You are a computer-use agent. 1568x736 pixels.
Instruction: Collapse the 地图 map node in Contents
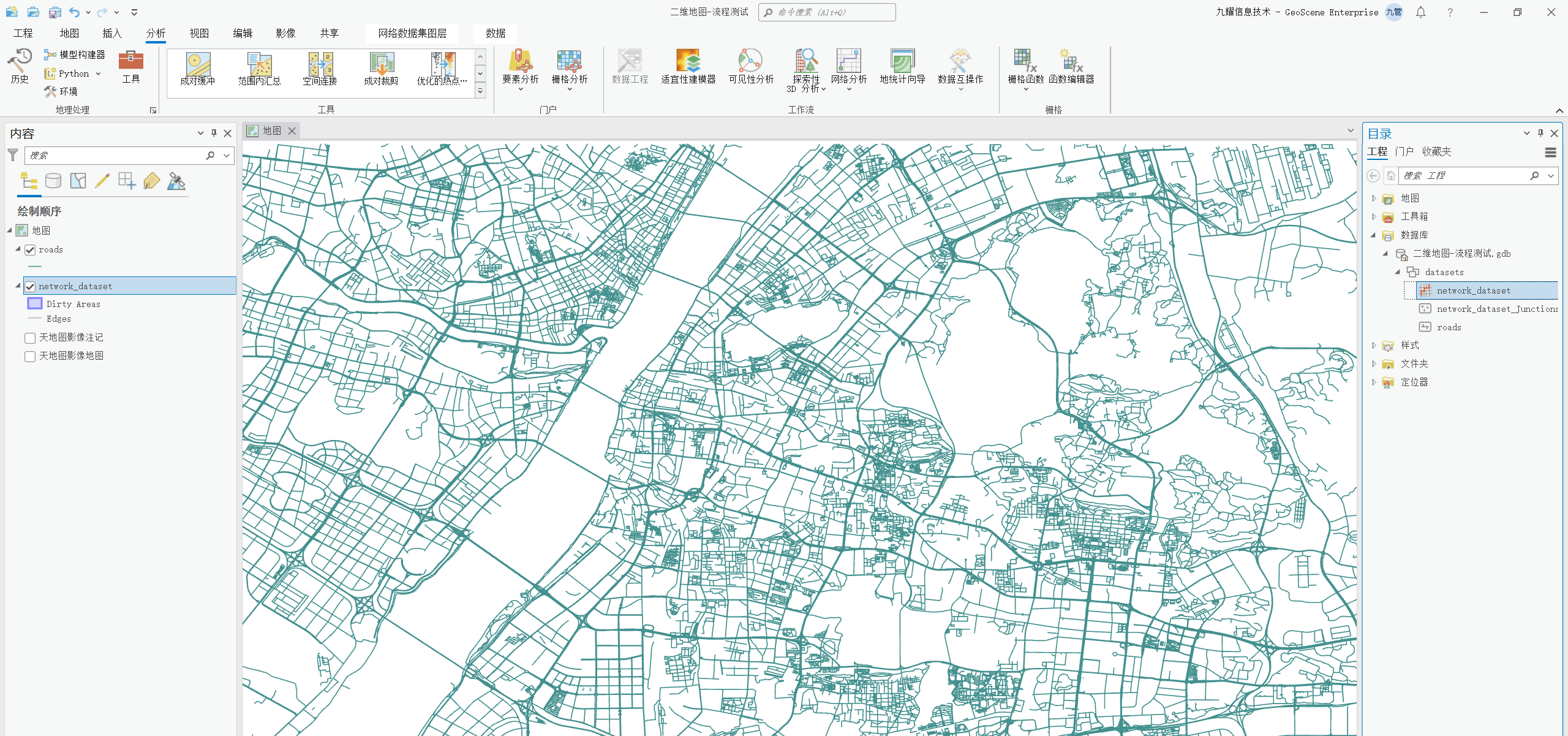(10, 230)
